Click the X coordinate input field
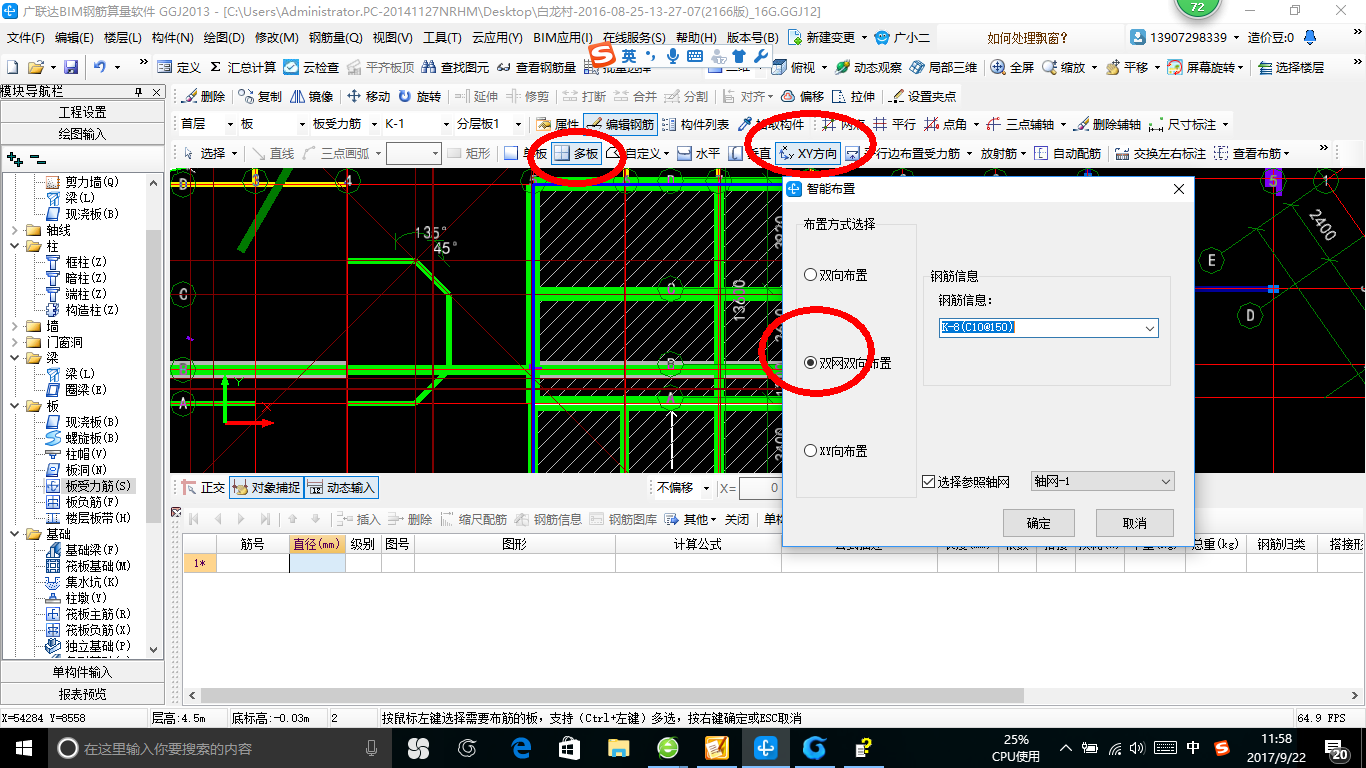This screenshot has width=1366, height=768. point(760,488)
